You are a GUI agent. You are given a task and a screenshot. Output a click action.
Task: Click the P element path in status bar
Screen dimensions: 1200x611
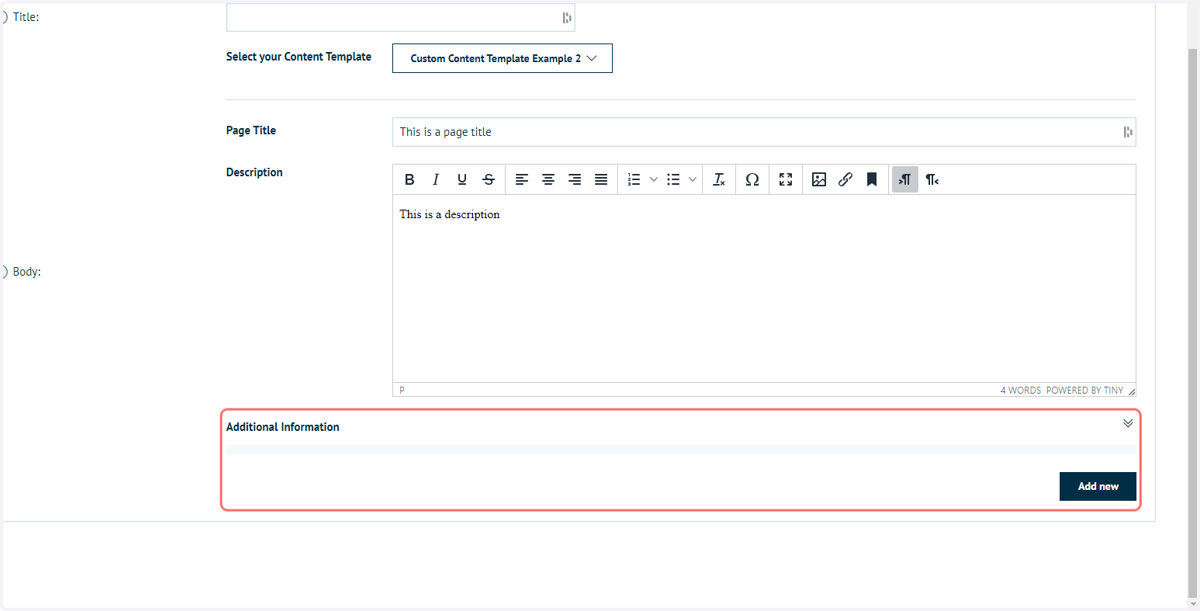pos(402,390)
